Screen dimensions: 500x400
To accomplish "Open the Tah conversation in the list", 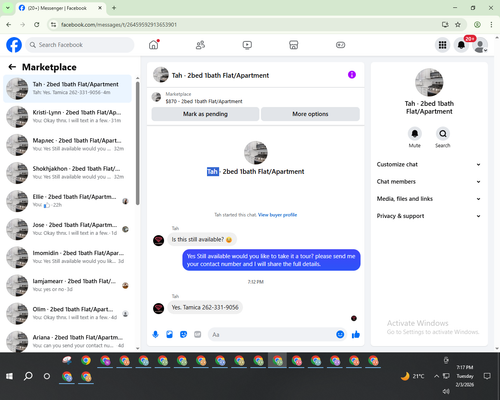I will [67, 89].
